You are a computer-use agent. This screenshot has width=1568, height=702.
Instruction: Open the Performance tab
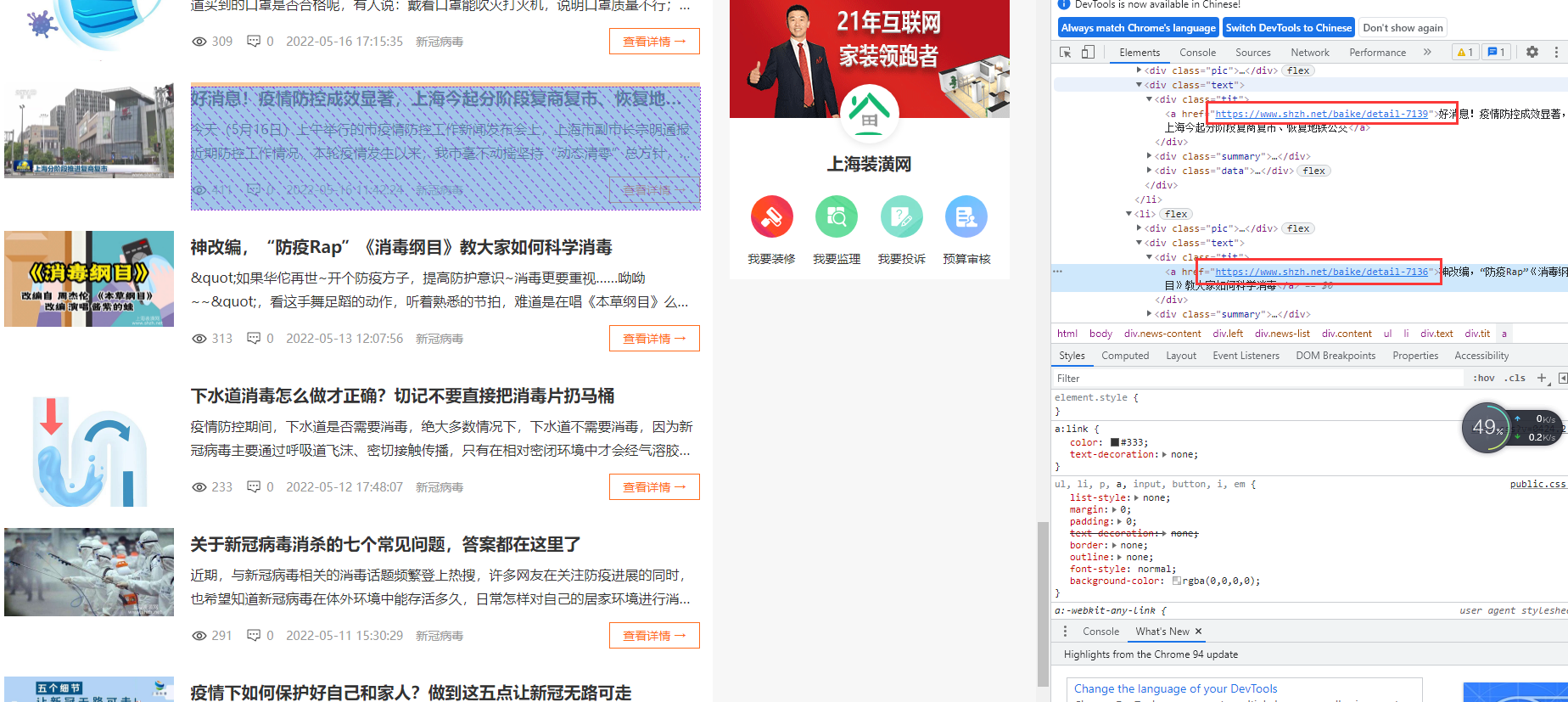(x=1378, y=53)
